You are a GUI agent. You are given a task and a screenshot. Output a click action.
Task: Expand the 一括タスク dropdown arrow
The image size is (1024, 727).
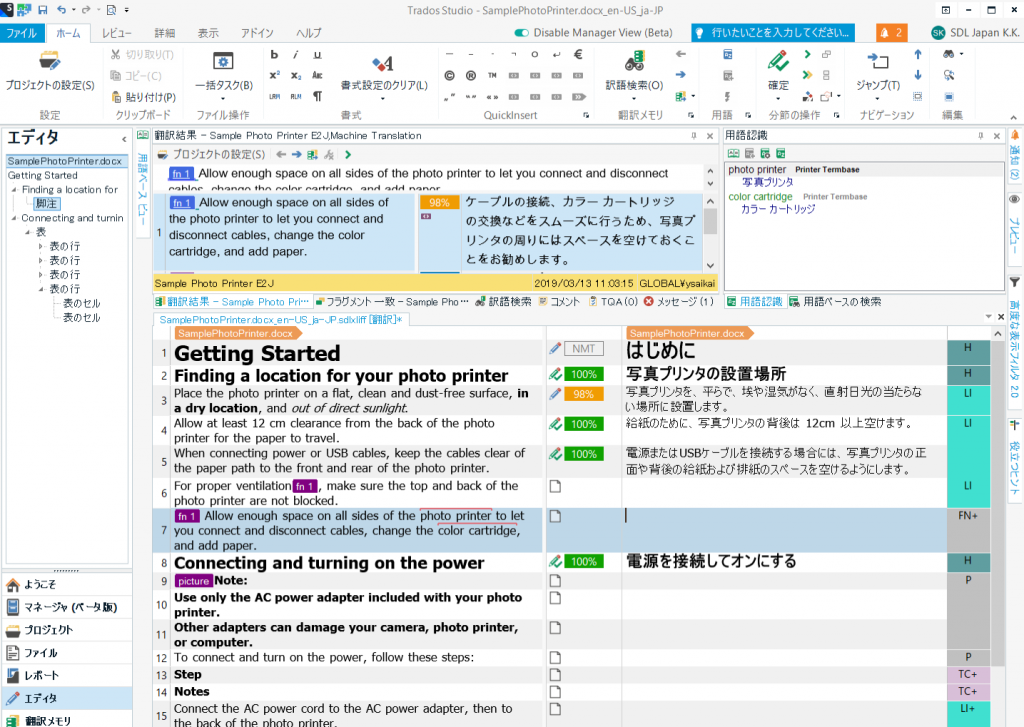click(x=222, y=99)
